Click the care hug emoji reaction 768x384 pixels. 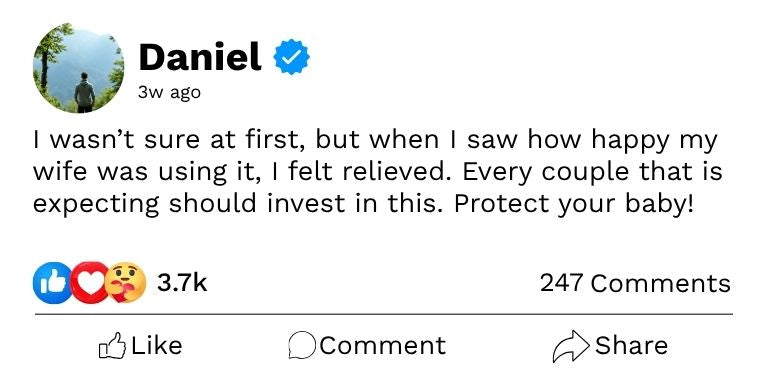tap(125, 283)
